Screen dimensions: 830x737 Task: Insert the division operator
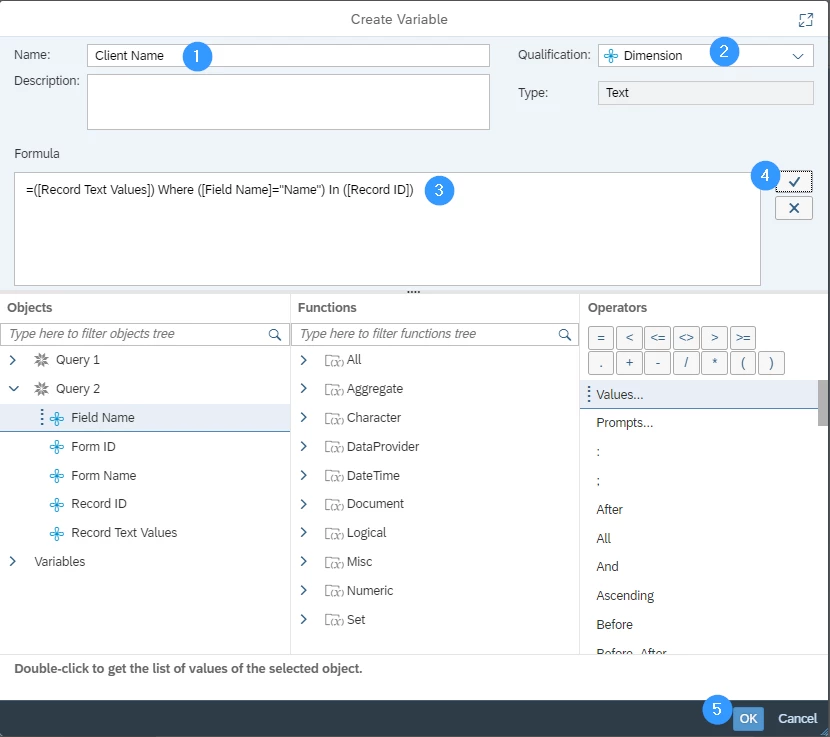(686, 363)
